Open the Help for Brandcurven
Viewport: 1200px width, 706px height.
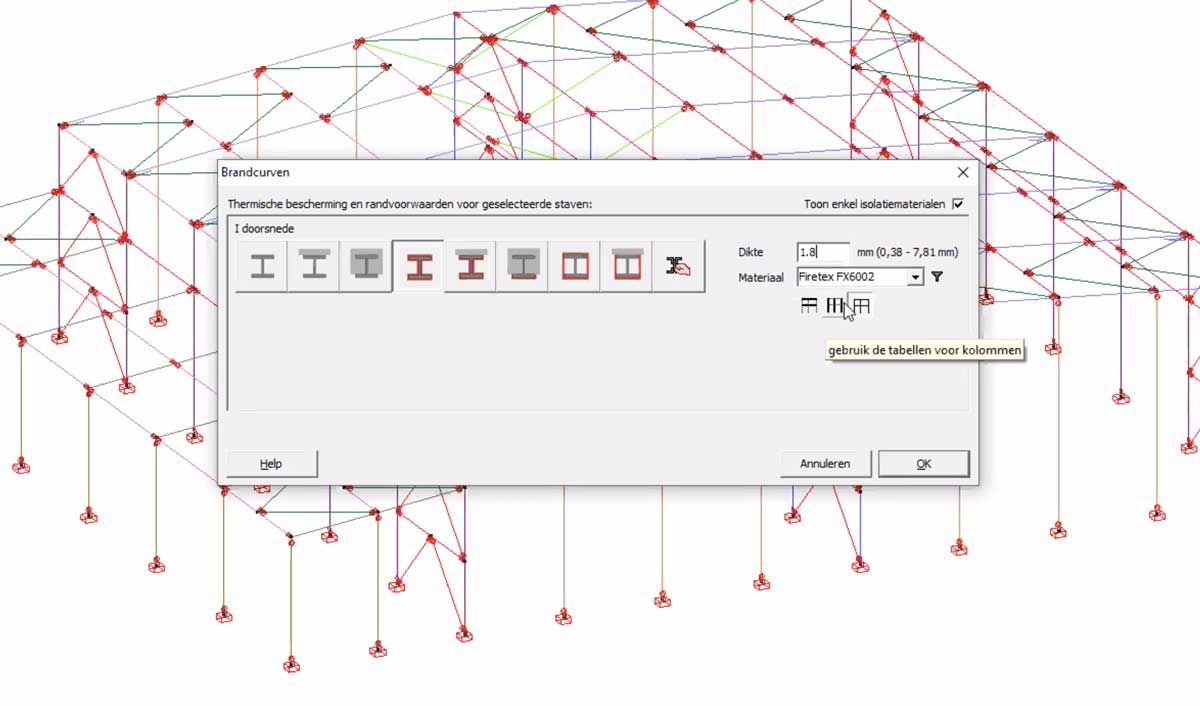(270, 463)
